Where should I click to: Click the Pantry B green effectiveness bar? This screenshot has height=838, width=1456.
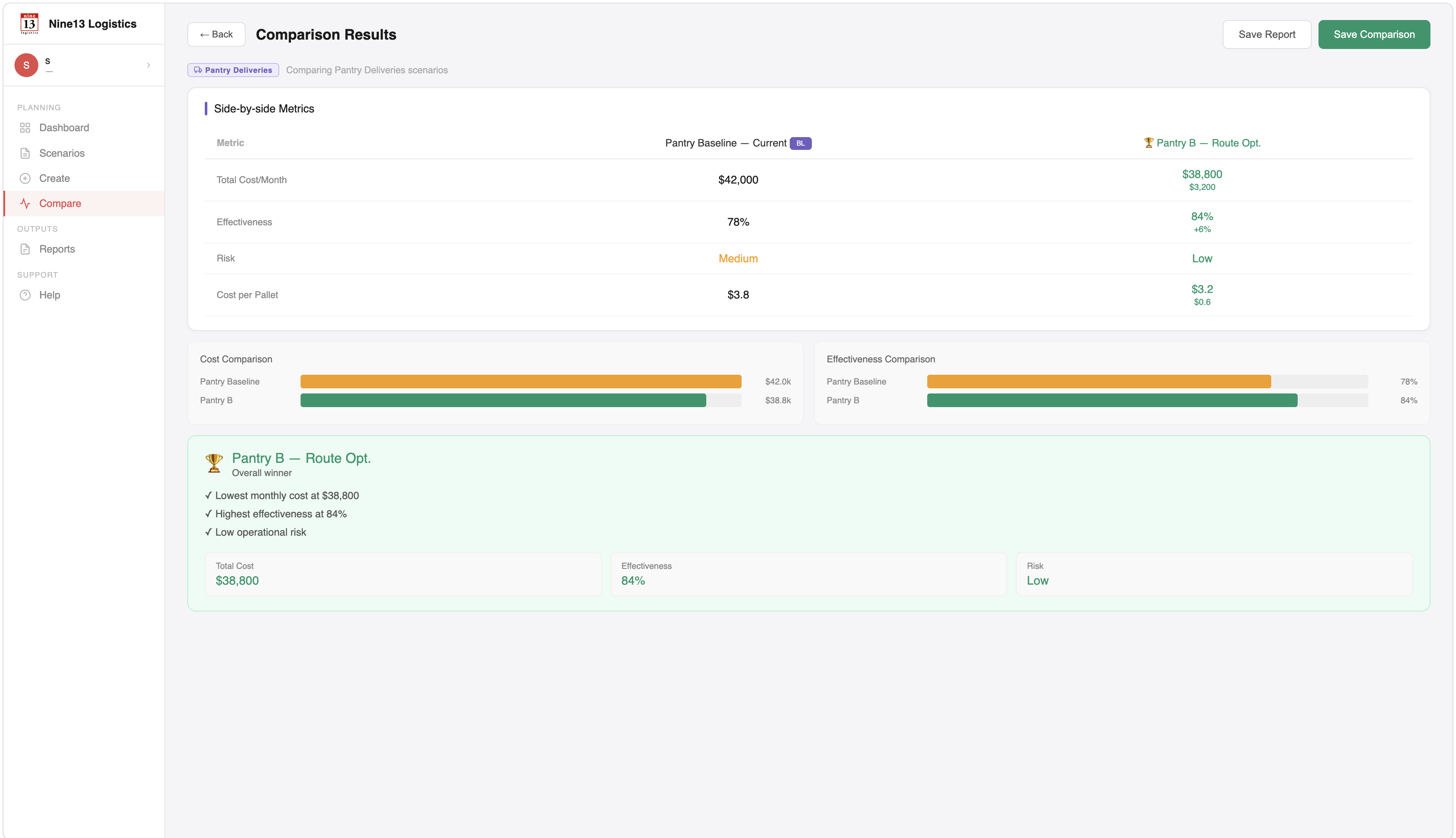1112,401
